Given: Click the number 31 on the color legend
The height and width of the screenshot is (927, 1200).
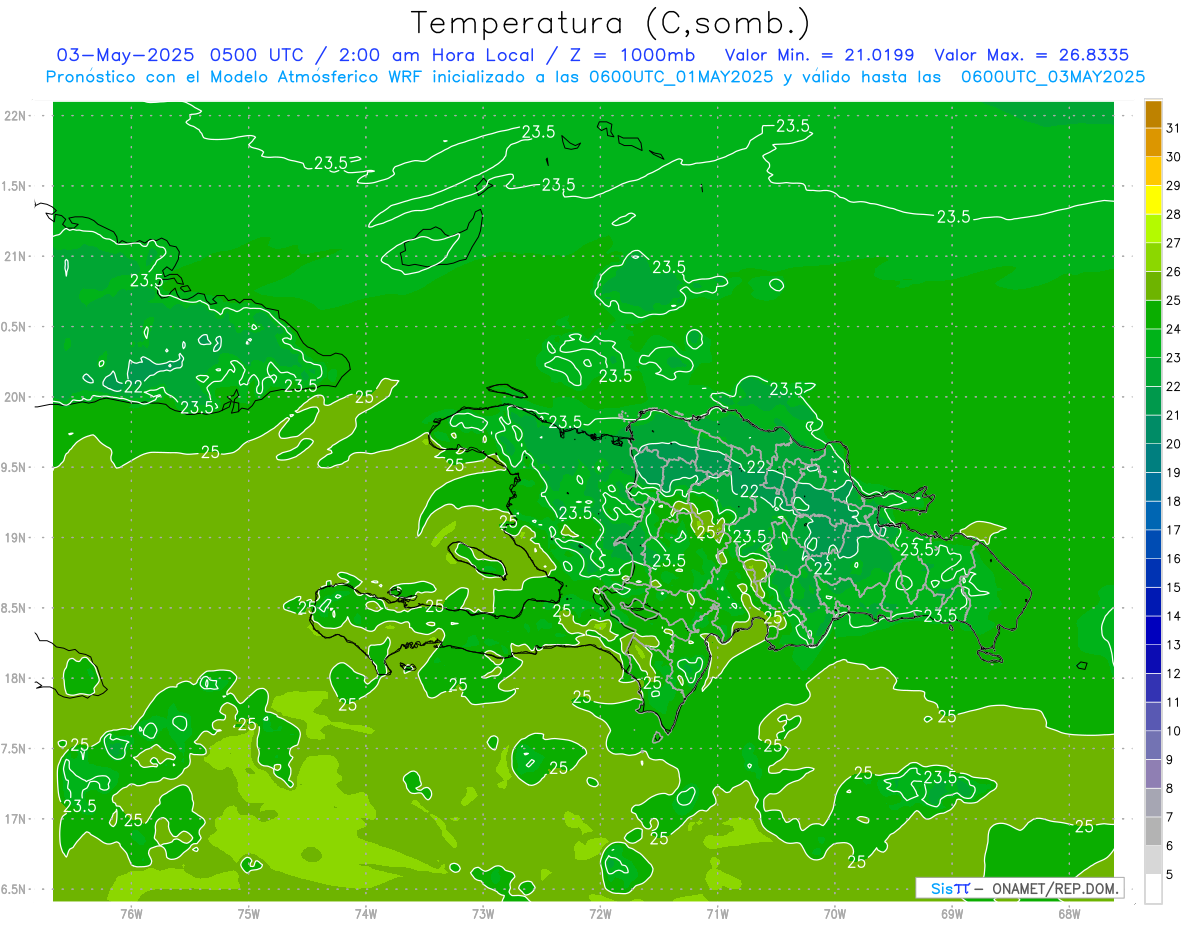Looking at the screenshot, I should pyautogui.click(x=1174, y=128).
